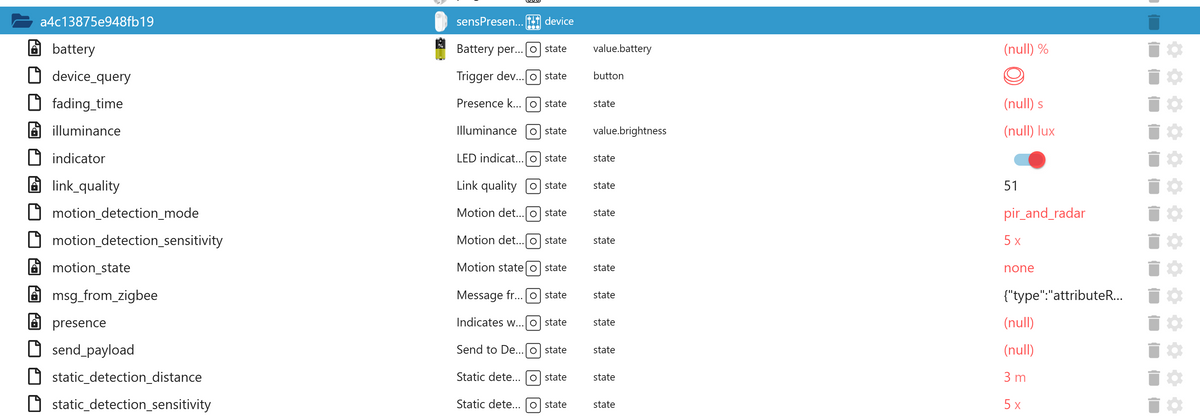Delete the battery state object
The height and width of the screenshot is (419, 1200).
click(1154, 49)
